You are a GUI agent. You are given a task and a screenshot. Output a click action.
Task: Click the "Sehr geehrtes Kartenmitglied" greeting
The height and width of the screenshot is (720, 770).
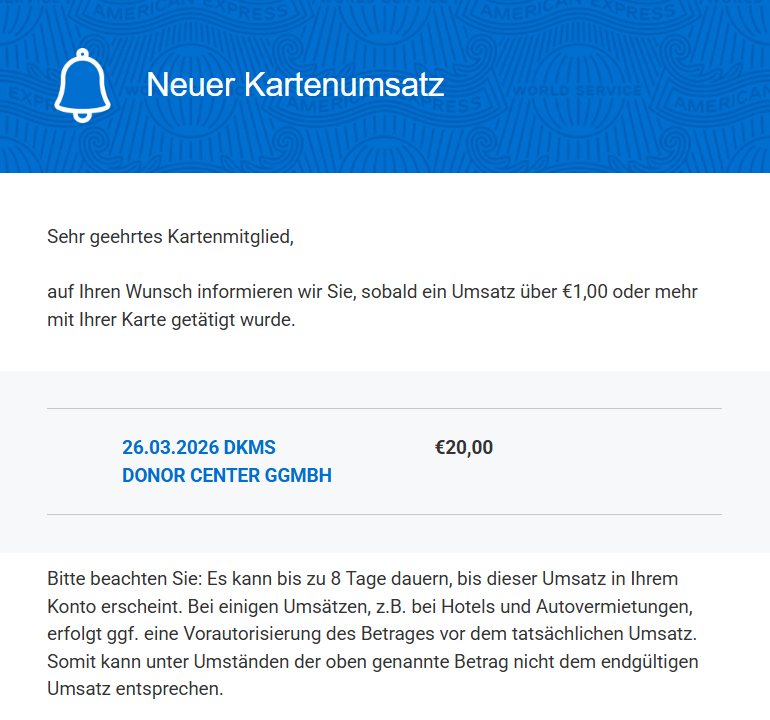click(171, 237)
